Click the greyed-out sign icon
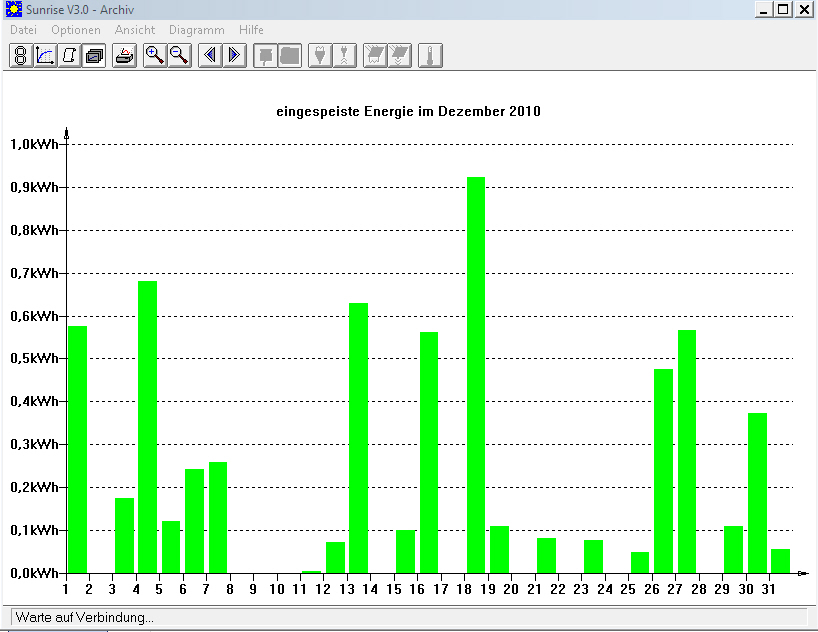Screen dimensions: 818x632 tap(266, 55)
